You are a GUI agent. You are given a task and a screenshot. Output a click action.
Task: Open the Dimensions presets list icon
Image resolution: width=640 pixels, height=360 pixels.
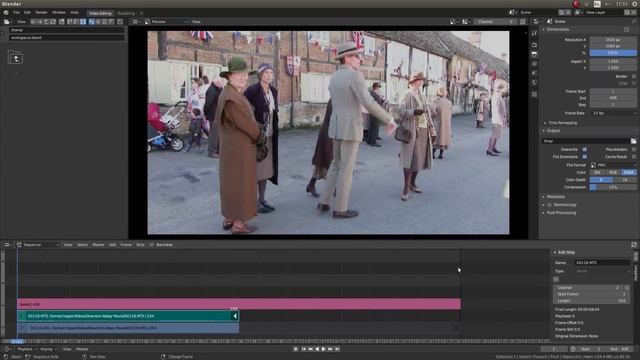point(627,29)
